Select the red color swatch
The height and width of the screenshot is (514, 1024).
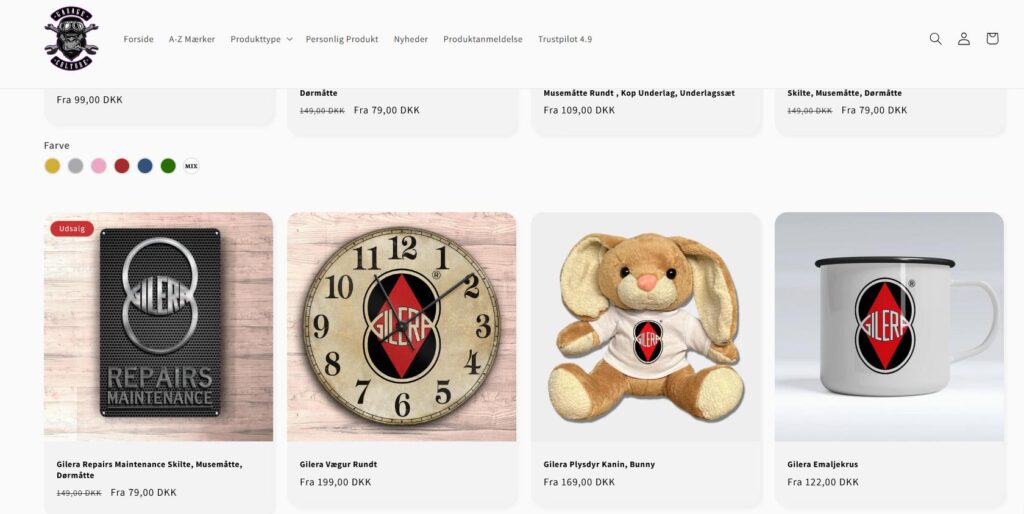click(122, 166)
